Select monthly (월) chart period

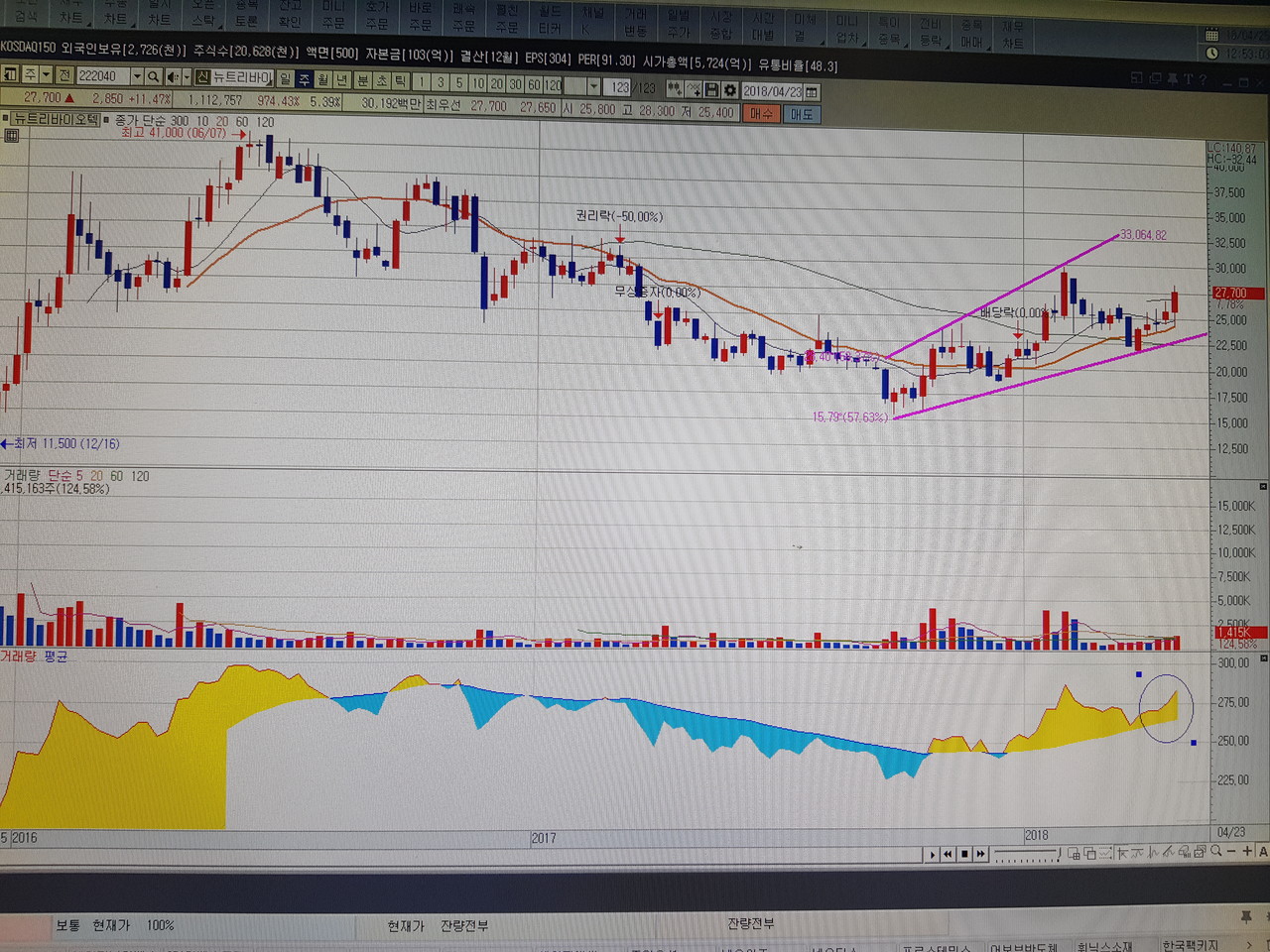tap(323, 78)
